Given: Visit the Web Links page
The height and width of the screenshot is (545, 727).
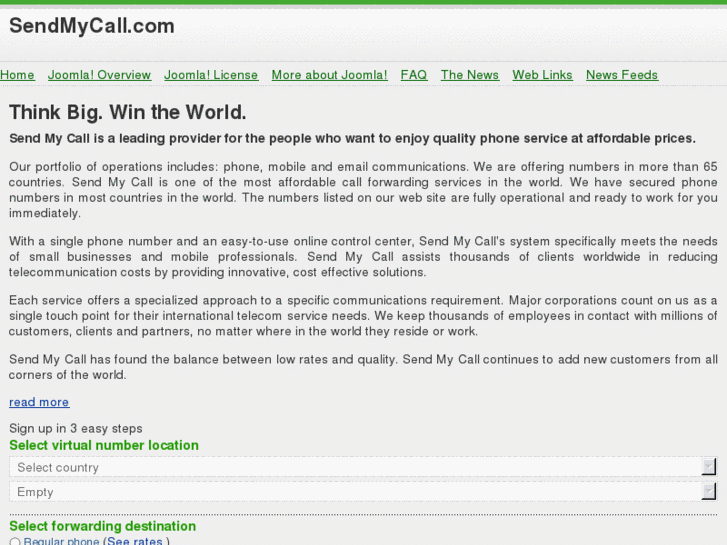Looking at the screenshot, I should (x=542, y=75).
